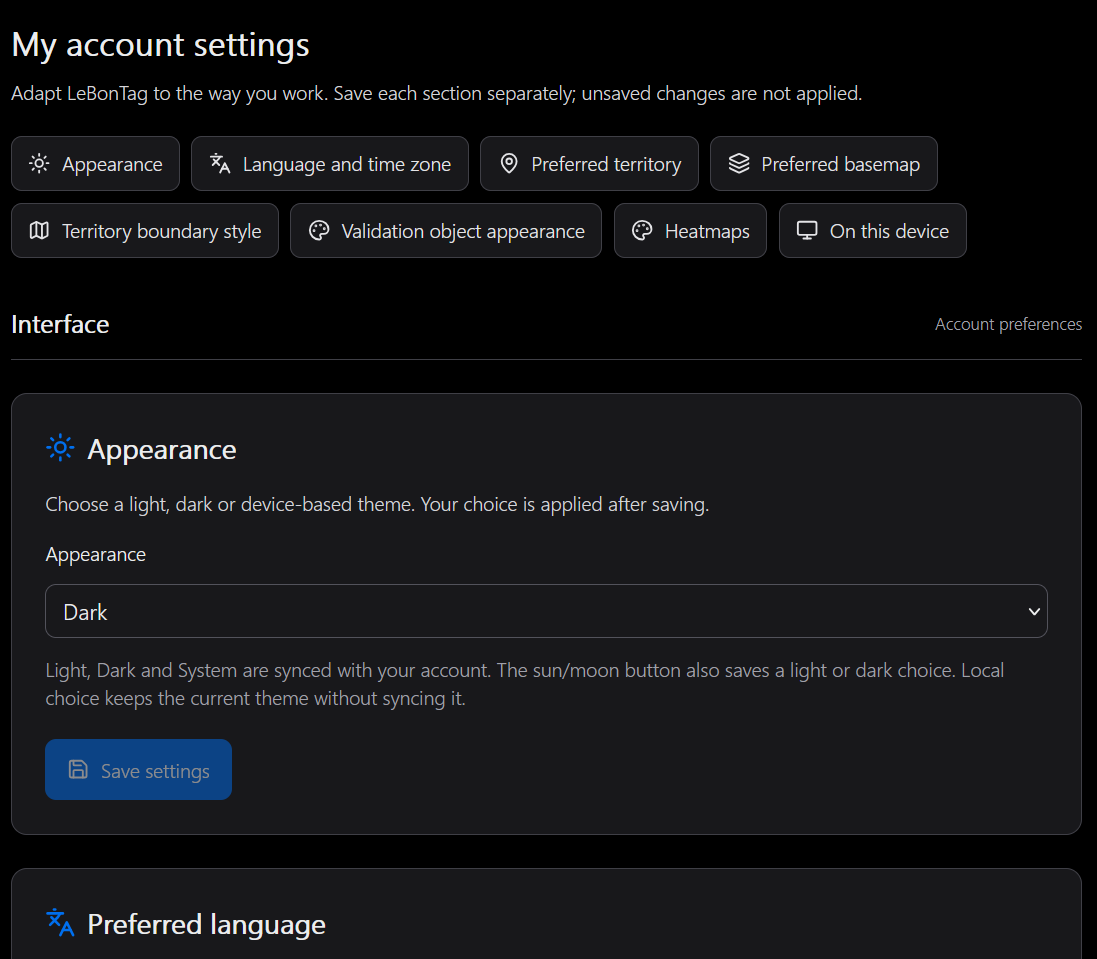Click the monitor icon for On this device
This screenshot has height=959, width=1097.
[807, 231]
